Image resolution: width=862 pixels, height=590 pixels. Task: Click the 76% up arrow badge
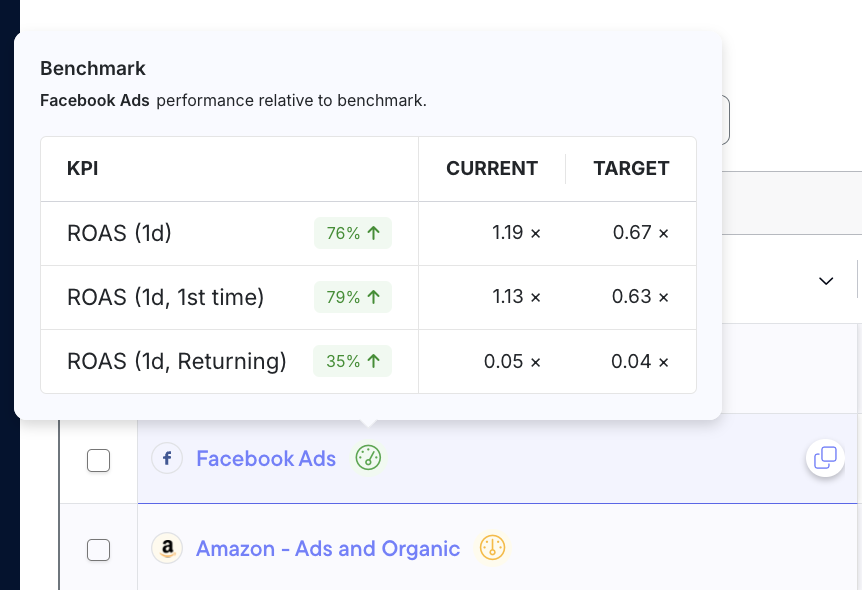click(x=353, y=233)
